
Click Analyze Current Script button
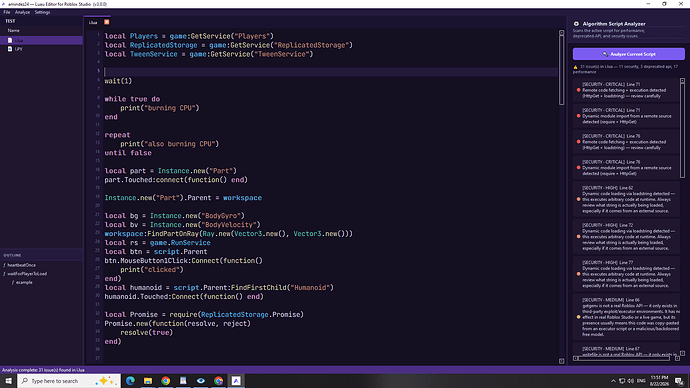(x=628, y=54)
